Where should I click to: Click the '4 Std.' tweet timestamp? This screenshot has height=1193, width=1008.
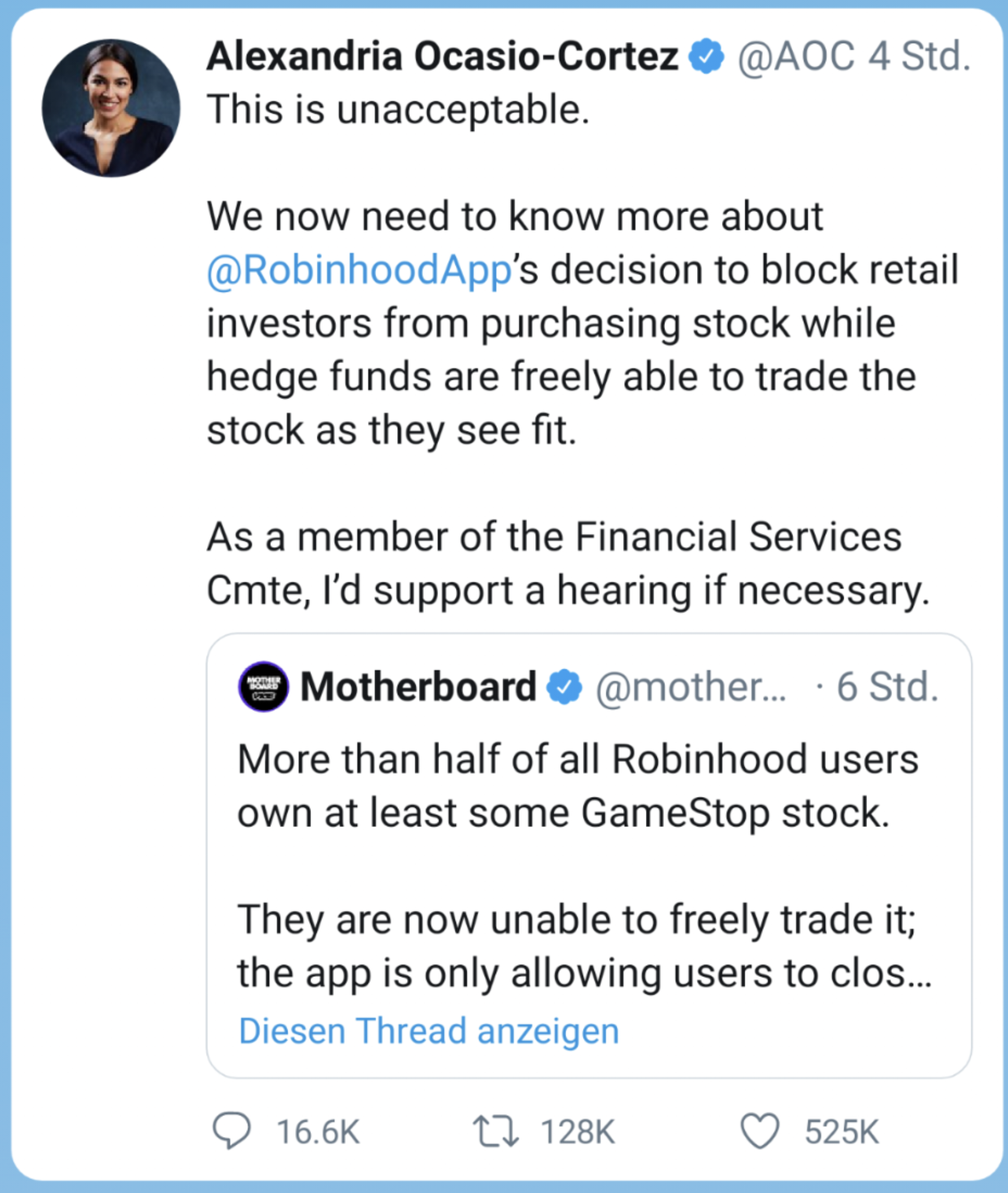pyautogui.click(x=919, y=57)
